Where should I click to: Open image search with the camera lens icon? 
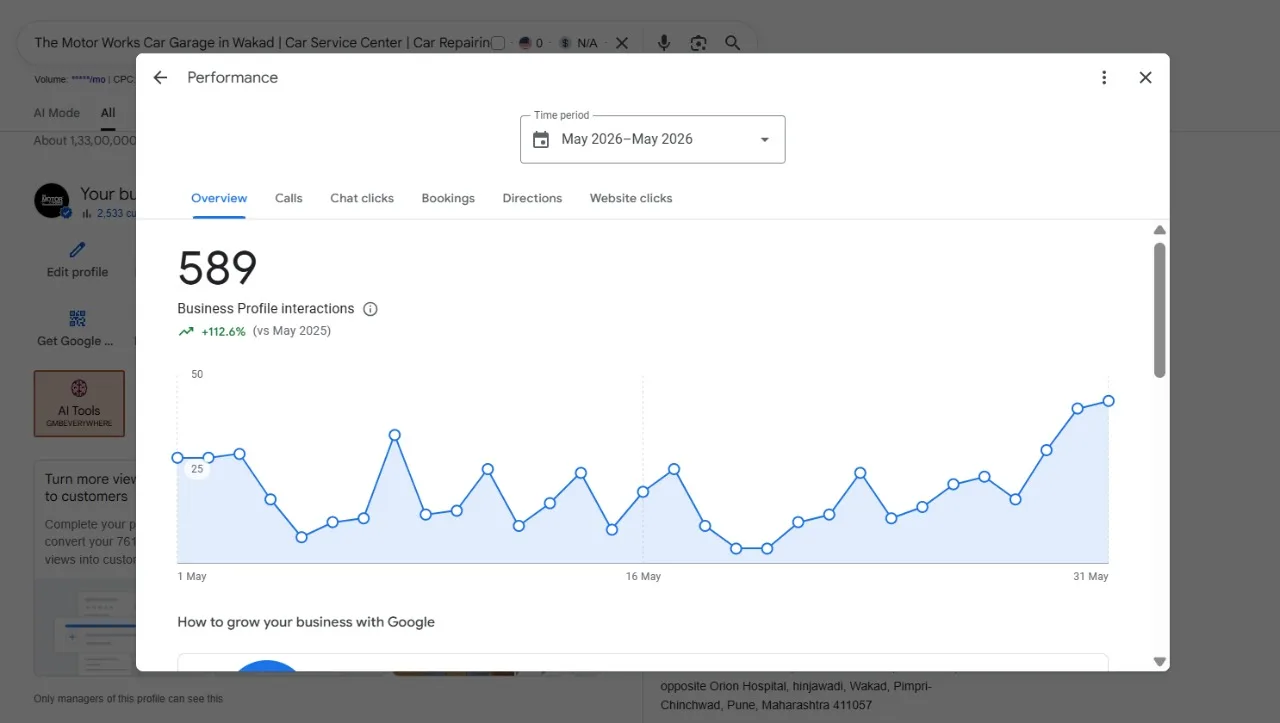[x=698, y=43]
